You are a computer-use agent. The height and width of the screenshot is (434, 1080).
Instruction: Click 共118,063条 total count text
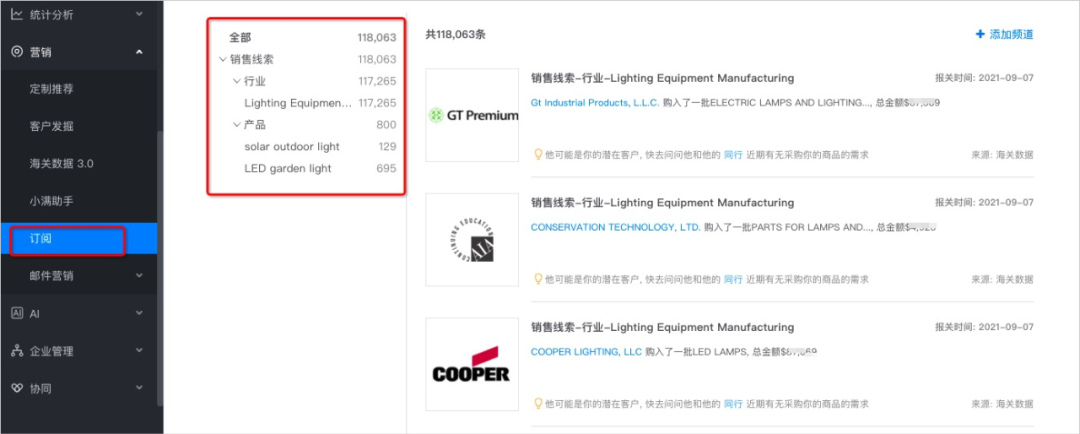pos(455,34)
